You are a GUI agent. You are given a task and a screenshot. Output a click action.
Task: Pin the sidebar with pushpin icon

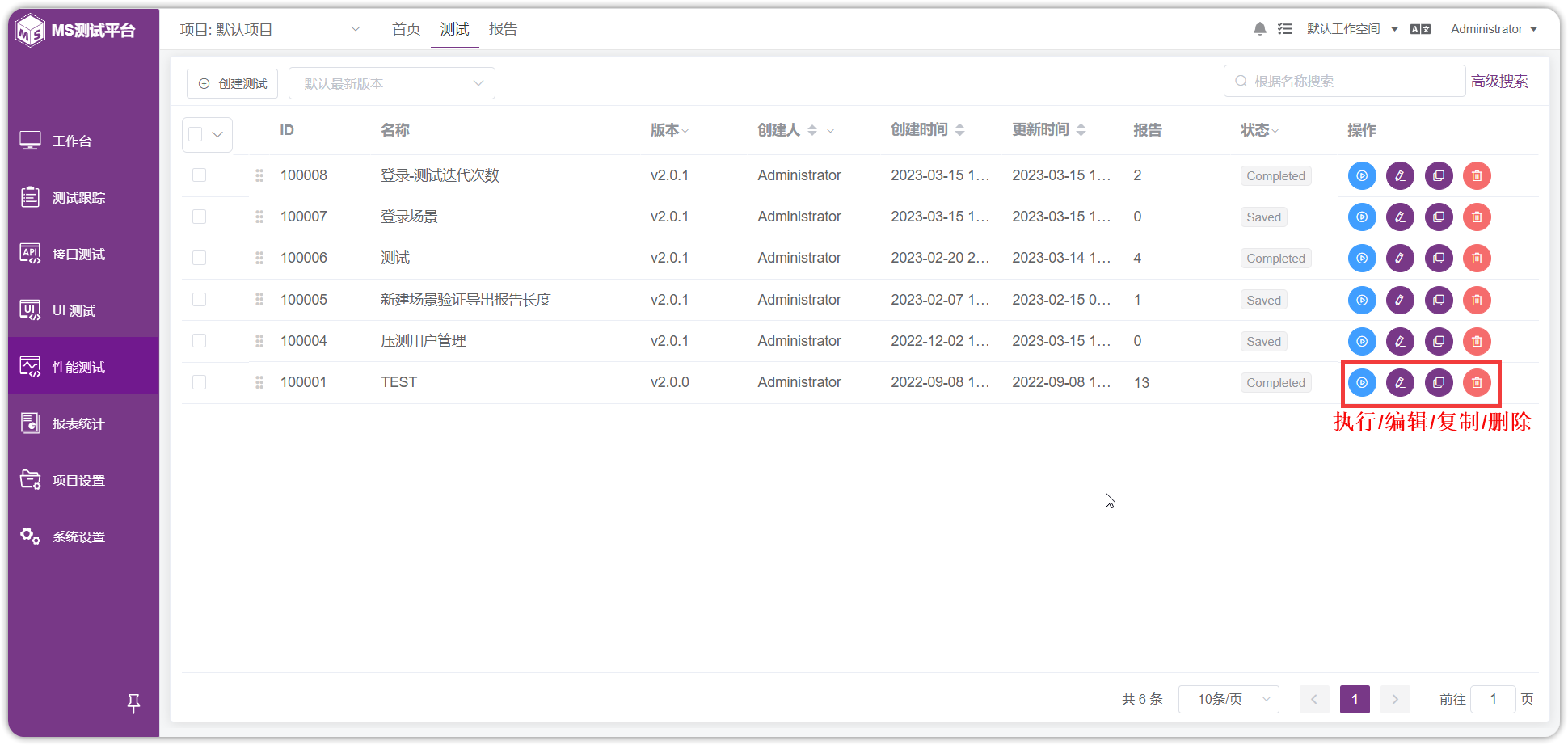[134, 703]
